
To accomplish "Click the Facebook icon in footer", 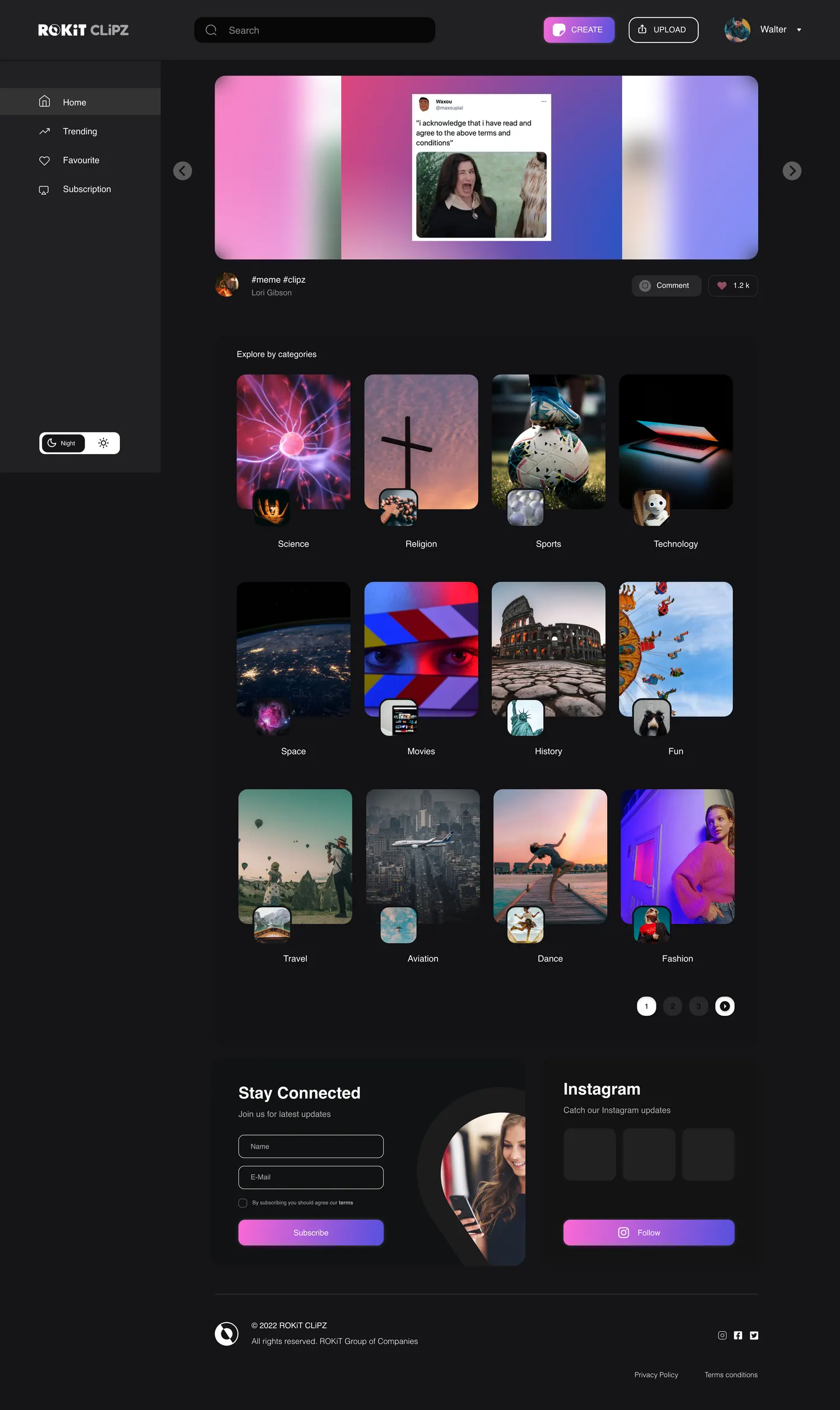I will click(x=738, y=1336).
